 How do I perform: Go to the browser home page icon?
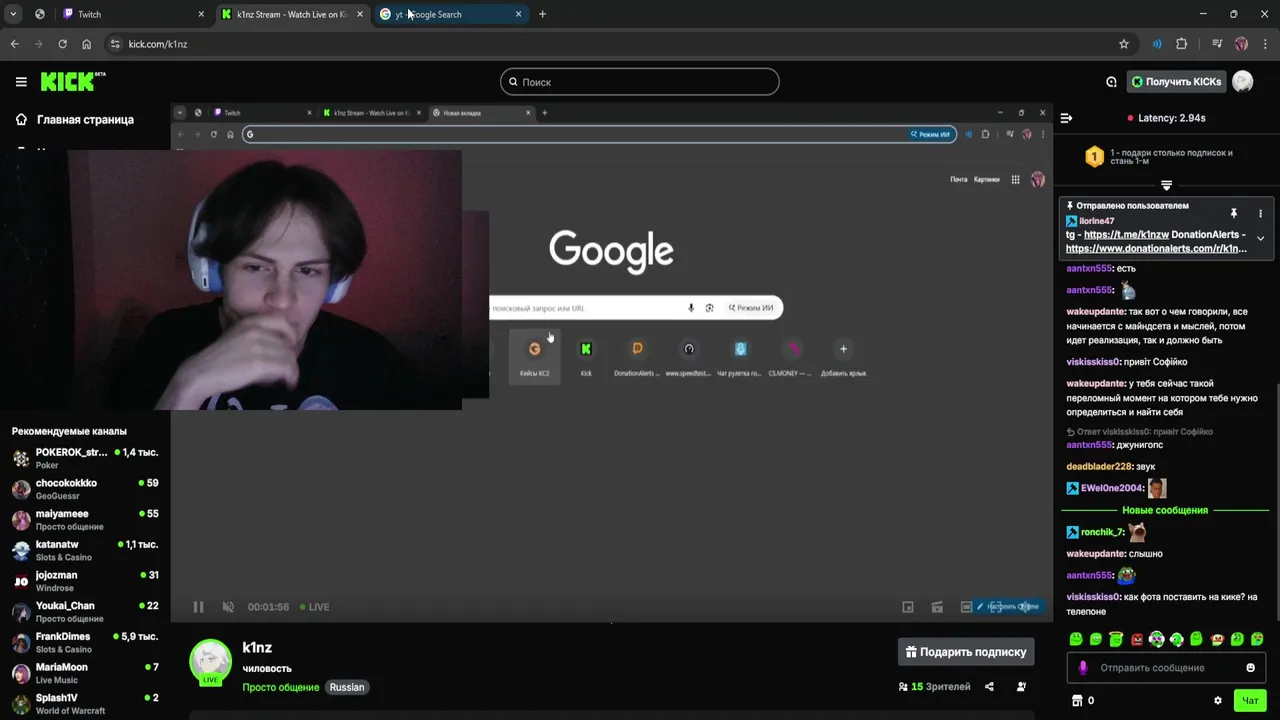(x=86, y=44)
